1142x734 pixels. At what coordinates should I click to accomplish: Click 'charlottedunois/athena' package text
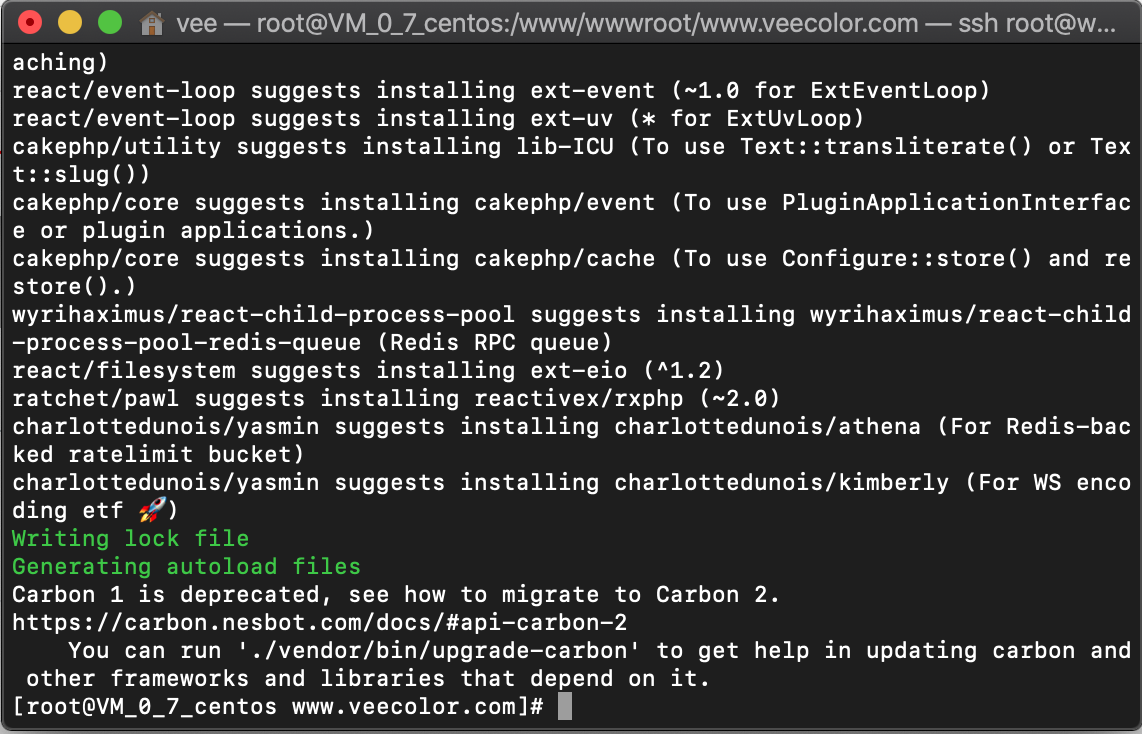pyautogui.click(x=768, y=427)
